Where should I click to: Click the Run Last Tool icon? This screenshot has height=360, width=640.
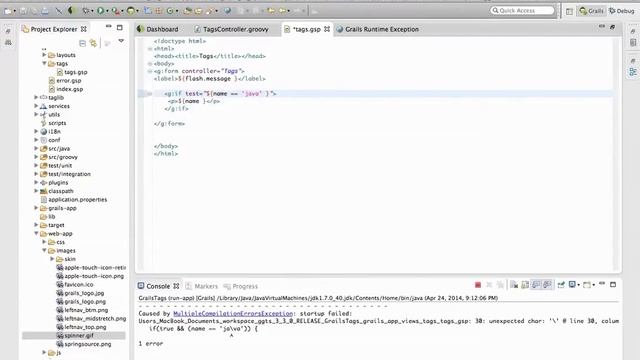click(116, 11)
